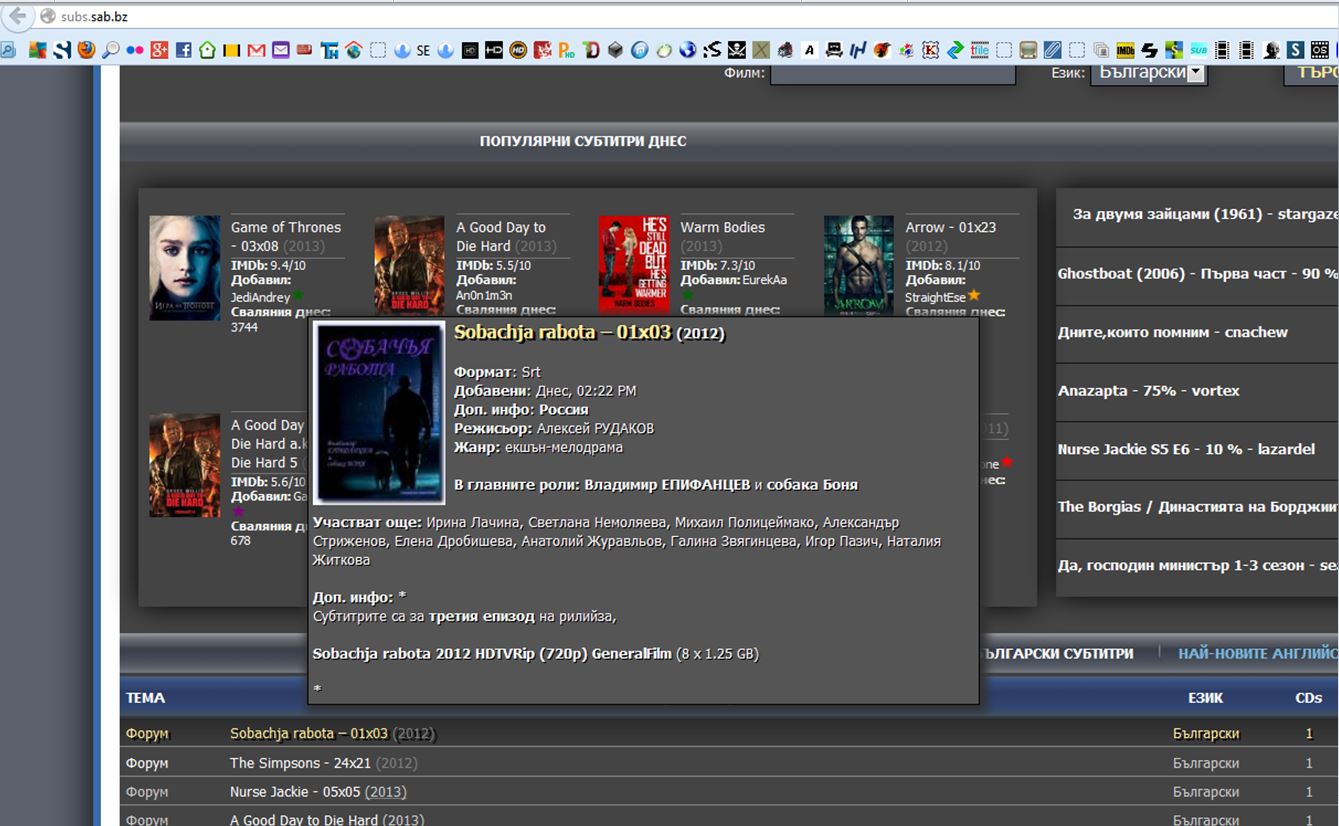Screen dimensions: 1339x826
Task: Sort by ТЕМА column header
Action: coord(146,698)
